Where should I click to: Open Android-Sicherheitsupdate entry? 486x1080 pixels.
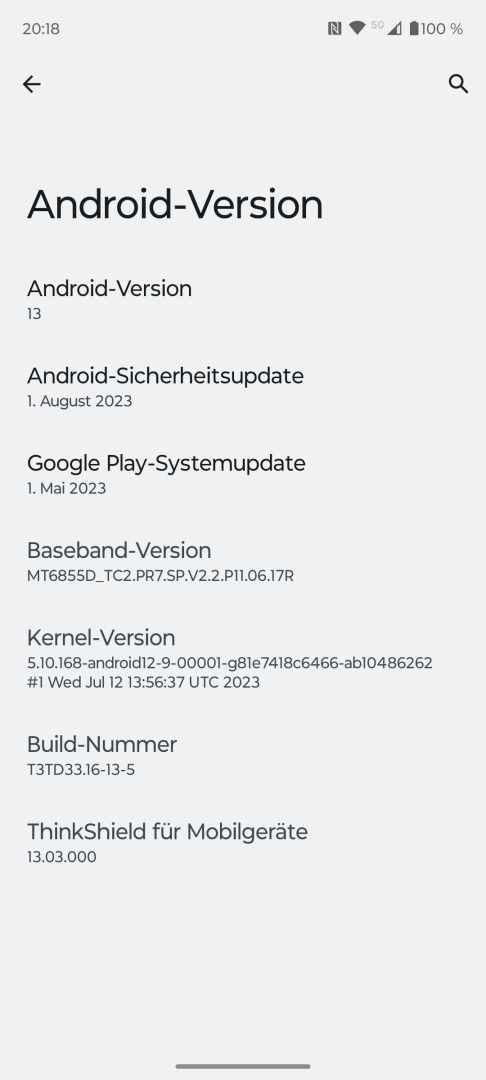point(243,387)
